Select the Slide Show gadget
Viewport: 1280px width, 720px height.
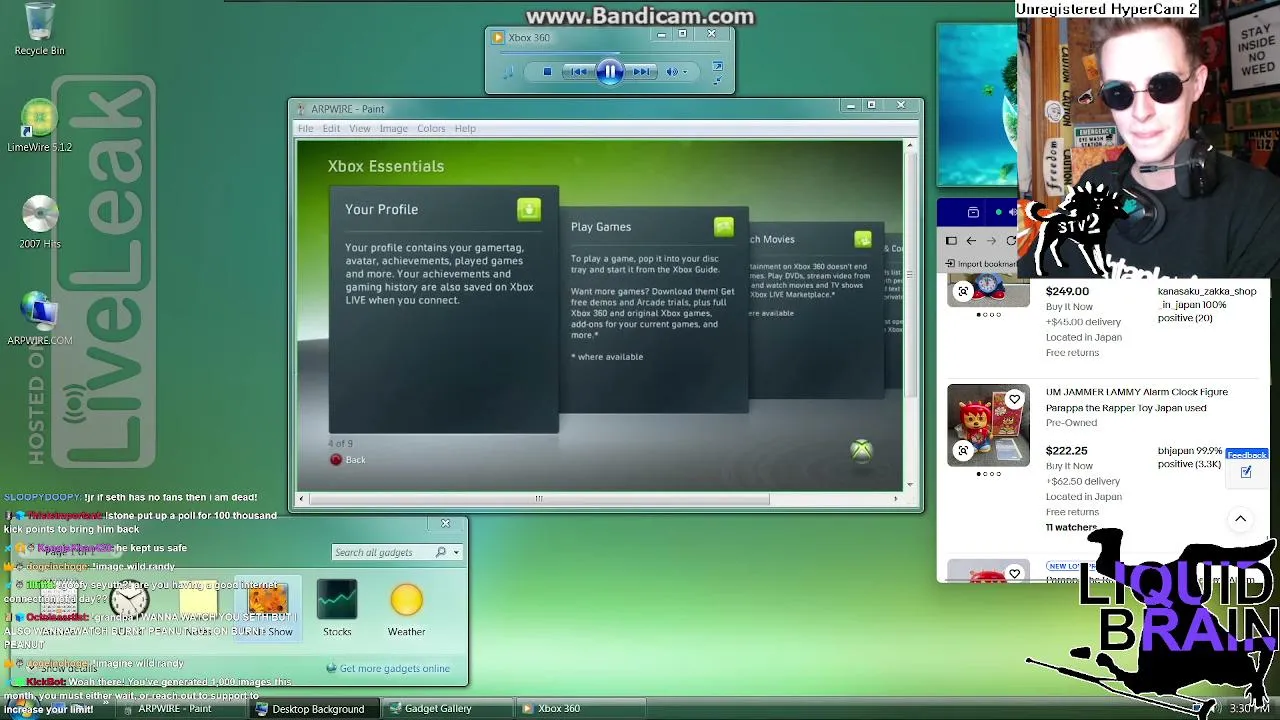click(x=267, y=608)
